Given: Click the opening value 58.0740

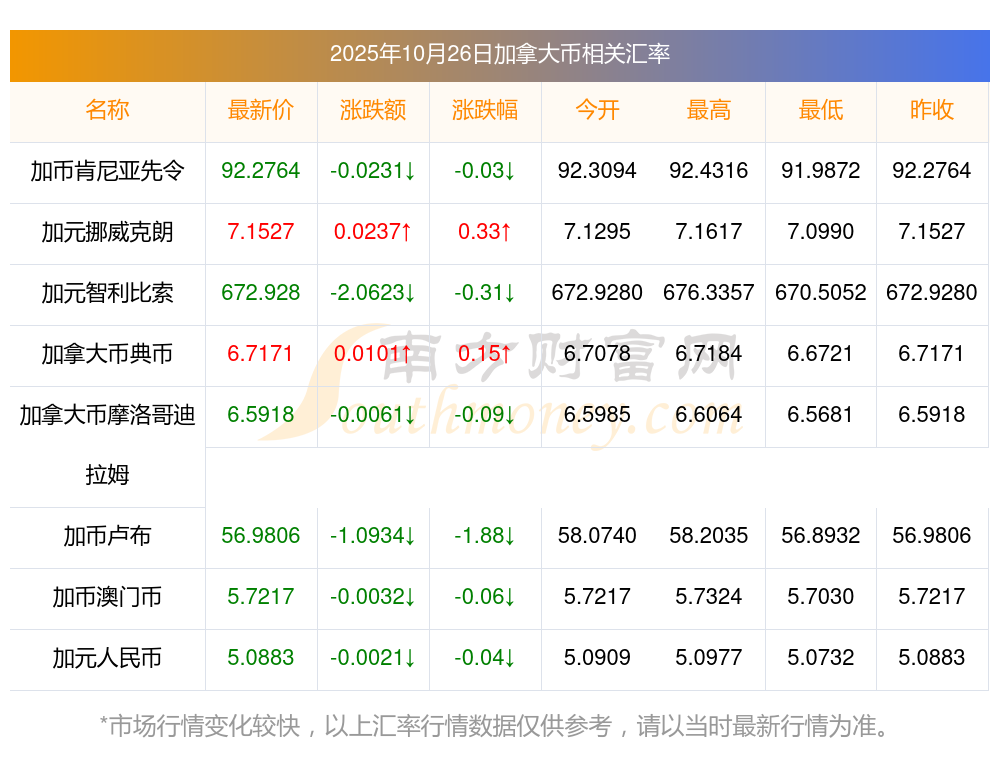Looking at the screenshot, I should 597,535.
